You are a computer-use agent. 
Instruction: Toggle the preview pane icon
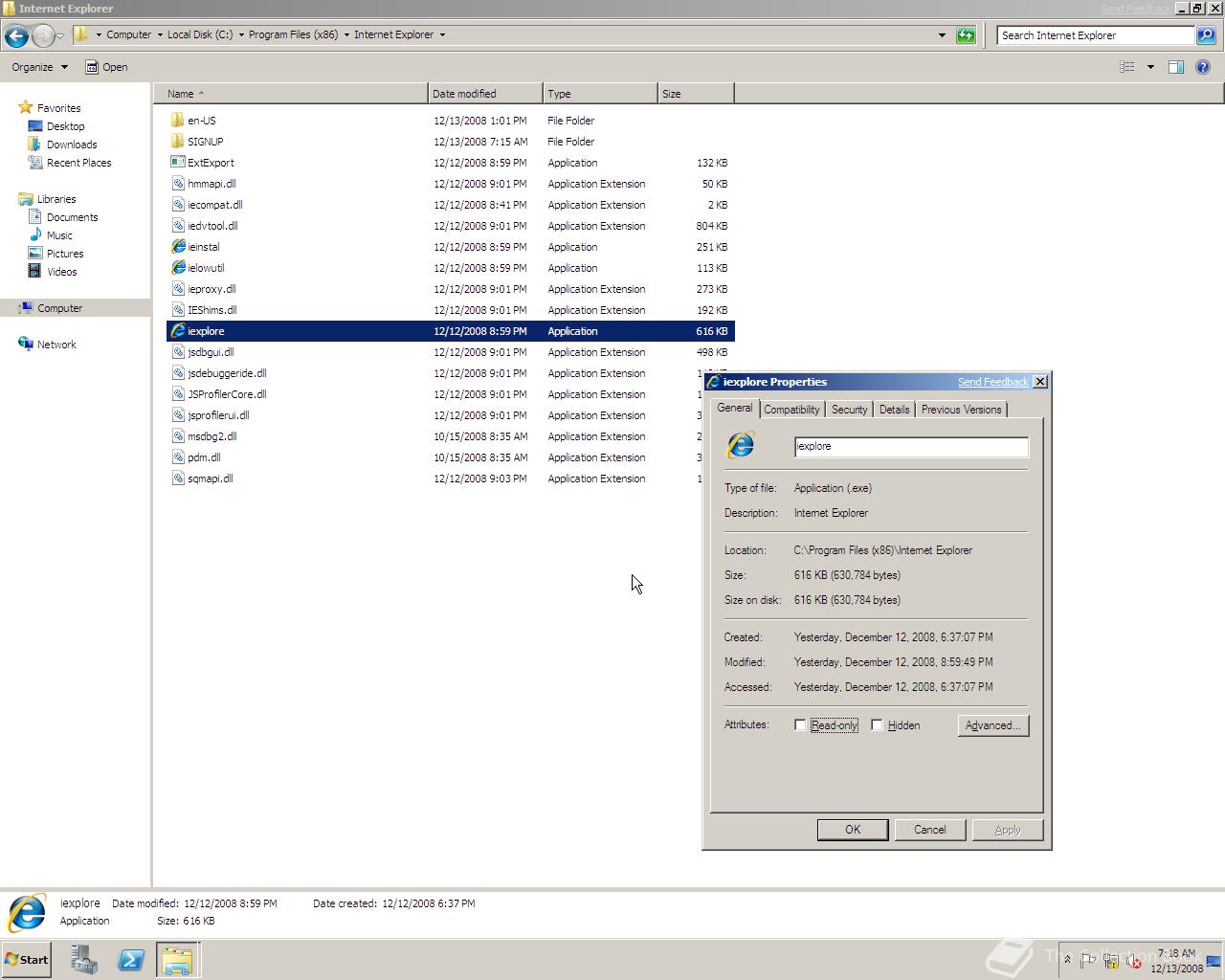1176,67
